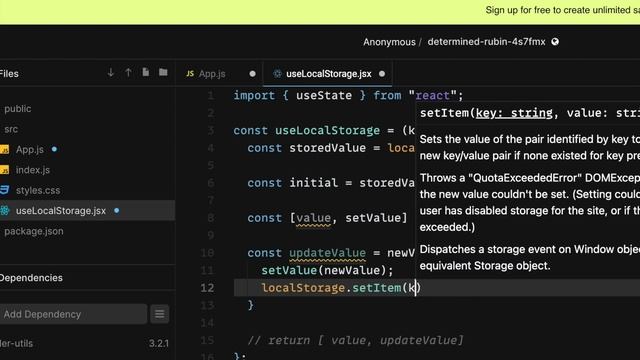Click the upload arrow icon in Files header
This screenshot has width=640, height=360.
click(128, 73)
